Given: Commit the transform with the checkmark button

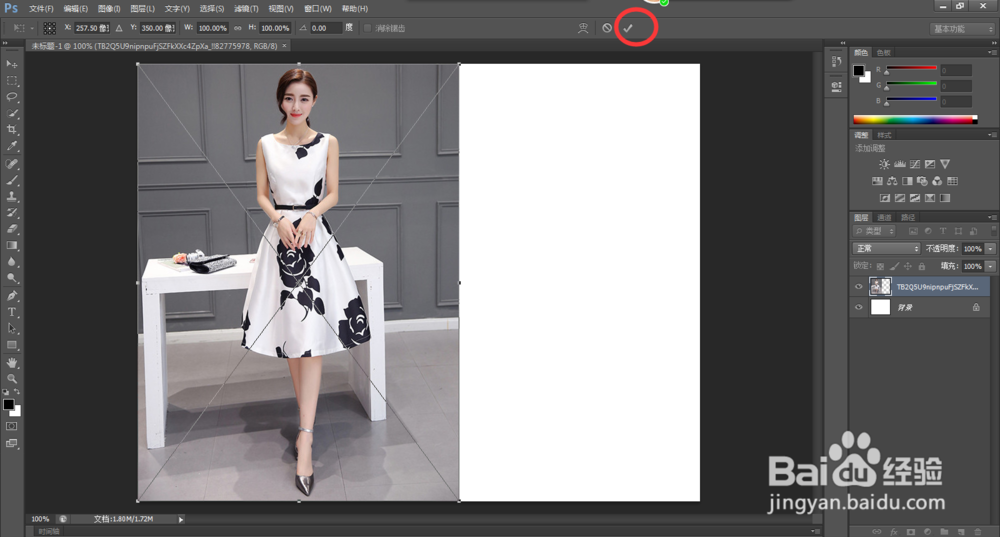Looking at the screenshot, I should [628, 28].
